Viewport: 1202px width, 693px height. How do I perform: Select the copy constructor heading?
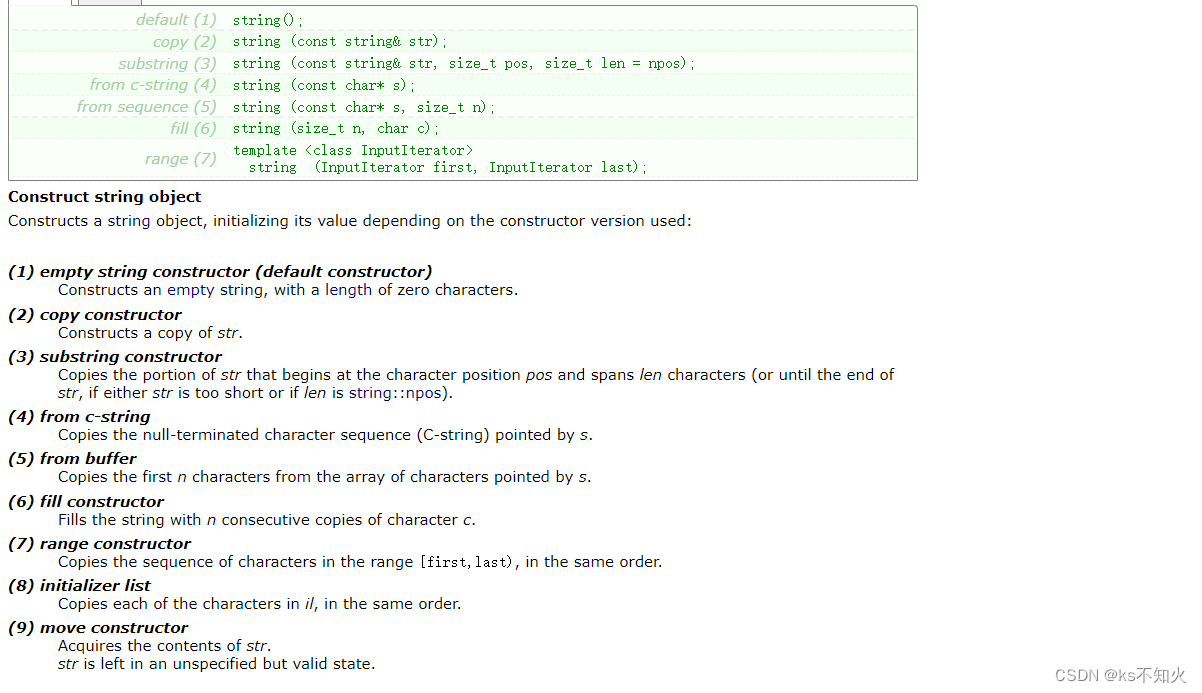[x=95, y=315]
